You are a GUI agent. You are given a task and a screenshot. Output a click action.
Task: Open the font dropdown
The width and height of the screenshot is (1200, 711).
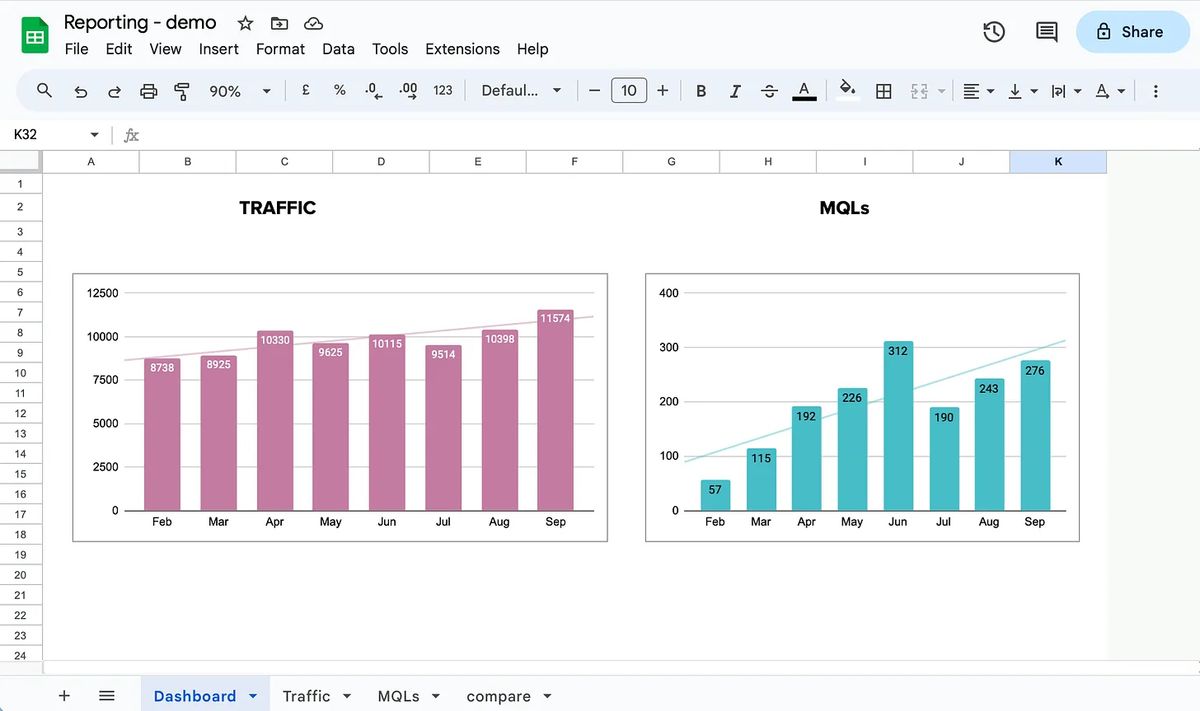[x=521, y=90]
